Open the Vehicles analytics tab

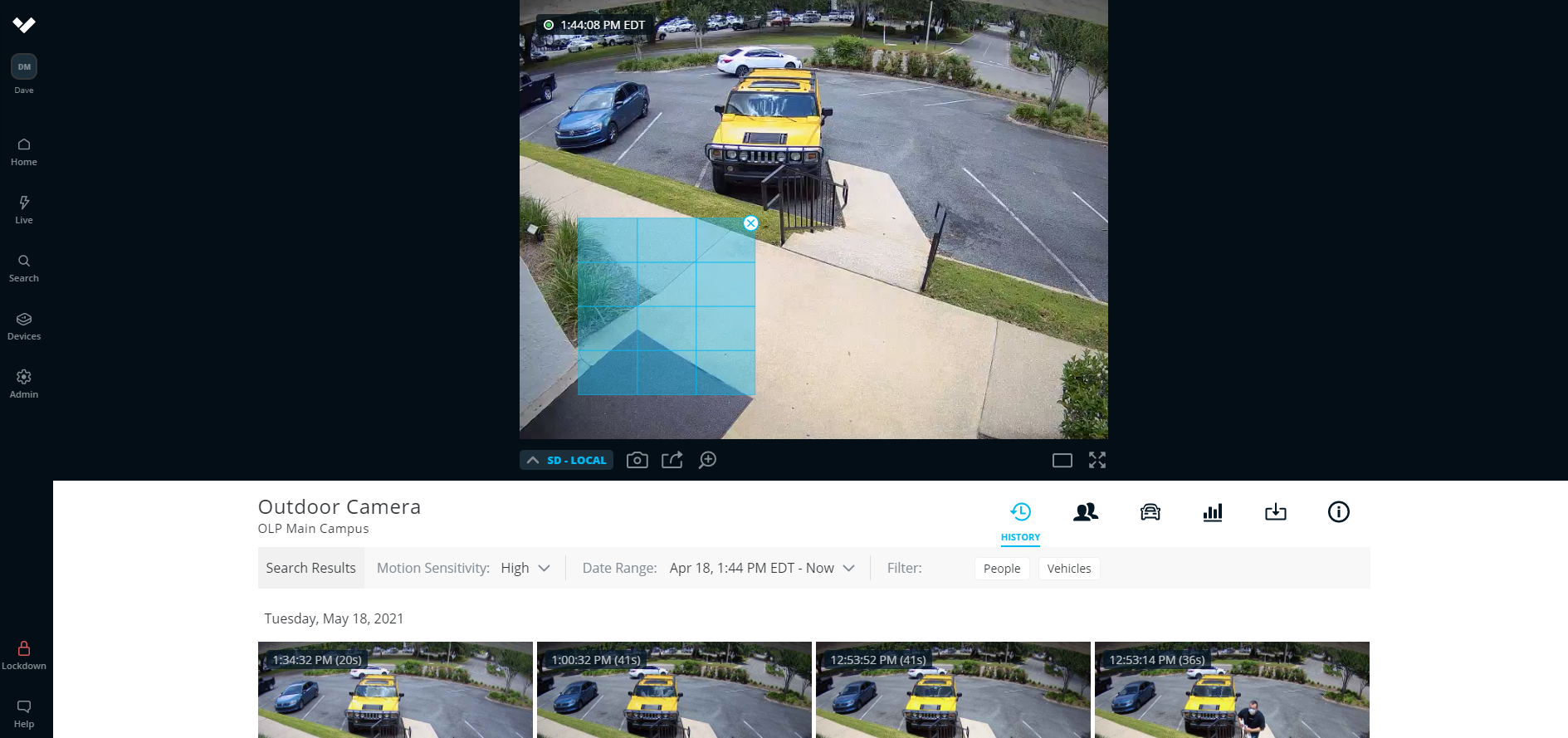click(x=1150, y=512)
